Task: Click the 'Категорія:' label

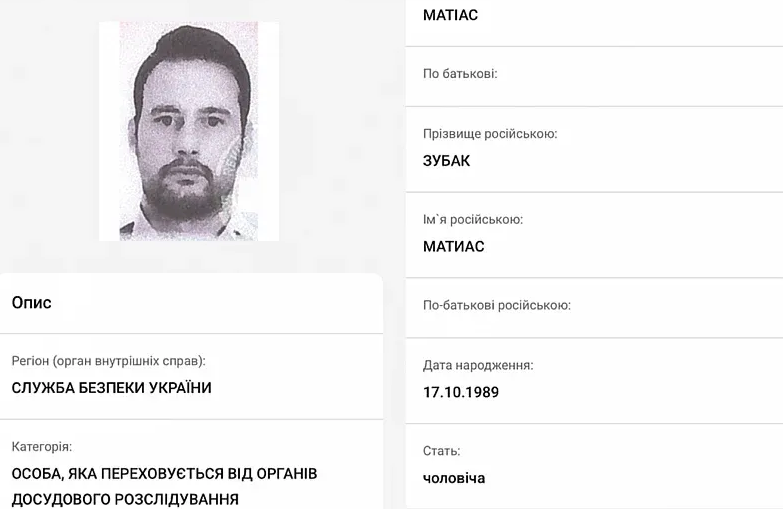Action: 42,447
